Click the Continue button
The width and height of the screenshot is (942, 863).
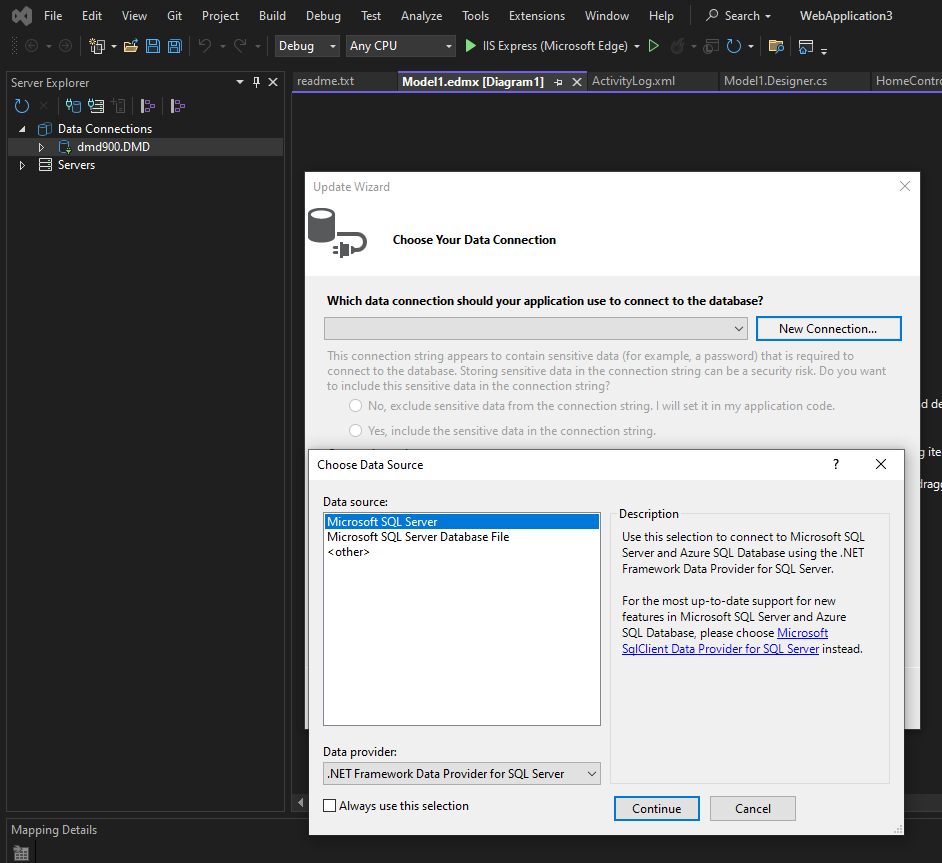pos(656,809)
